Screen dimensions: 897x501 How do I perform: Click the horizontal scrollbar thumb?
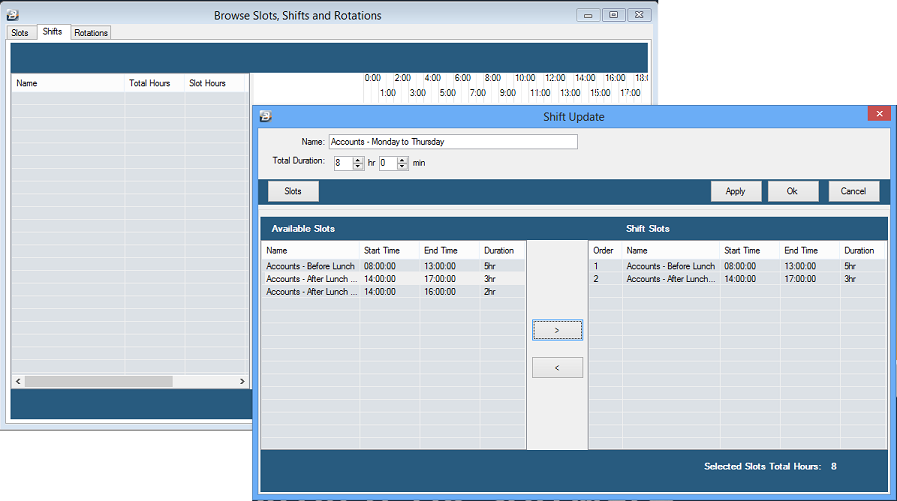click(x=98, y=381)
